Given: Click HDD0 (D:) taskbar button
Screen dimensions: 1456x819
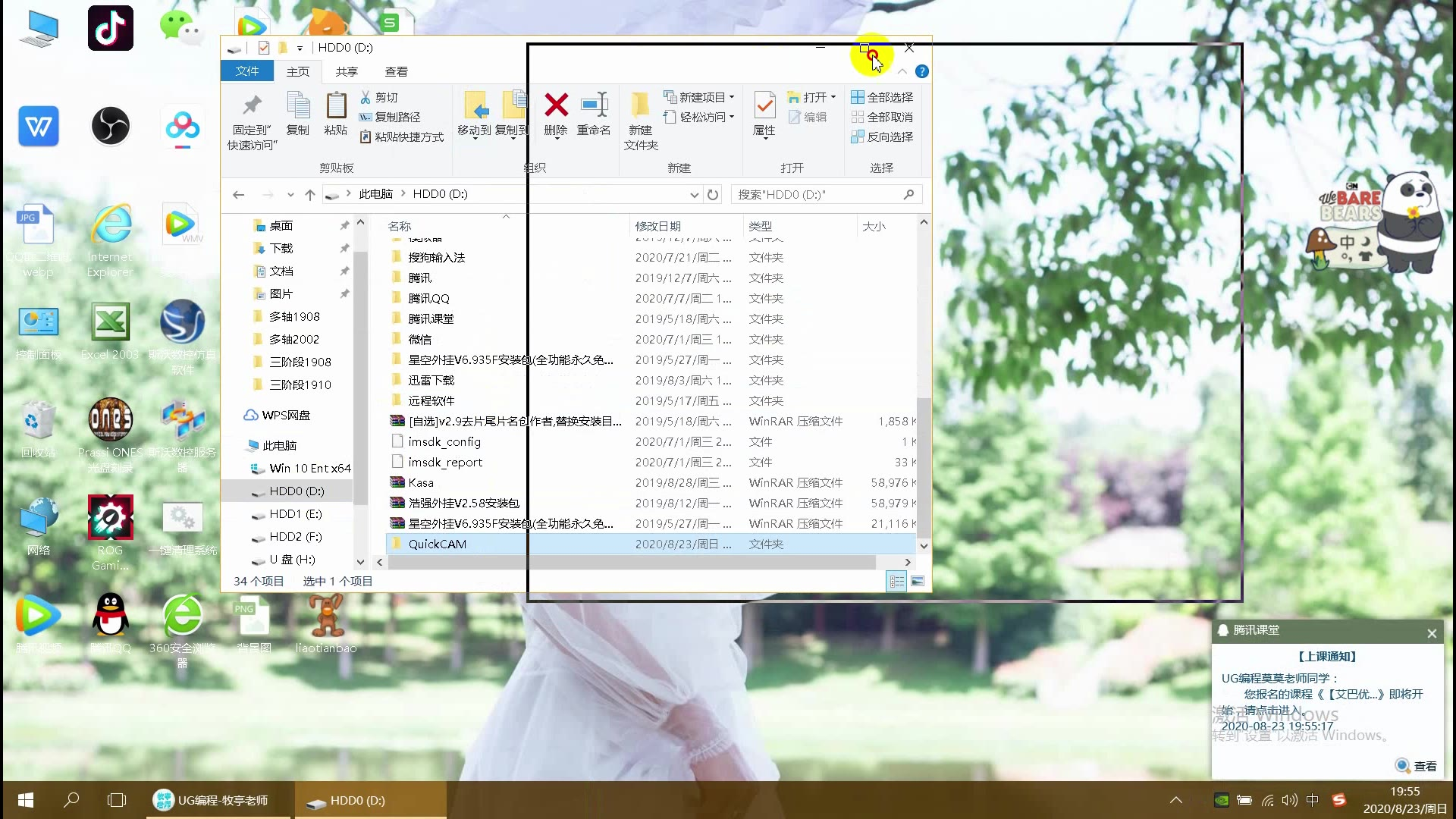Looking at the screenshot, I should click(x=370, y=800).
